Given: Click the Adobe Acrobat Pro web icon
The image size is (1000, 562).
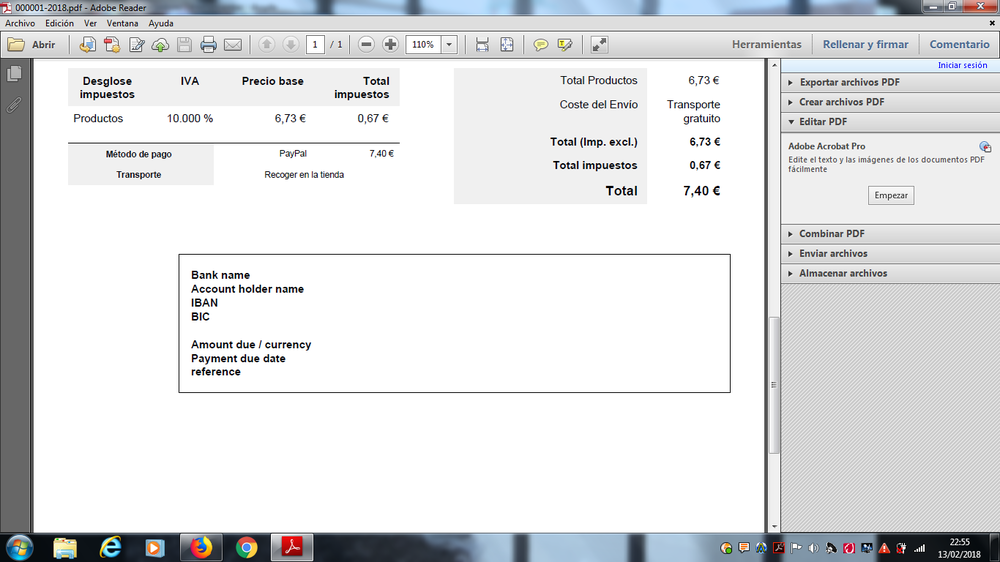Looking at the screenshot, I should (985, 147).
